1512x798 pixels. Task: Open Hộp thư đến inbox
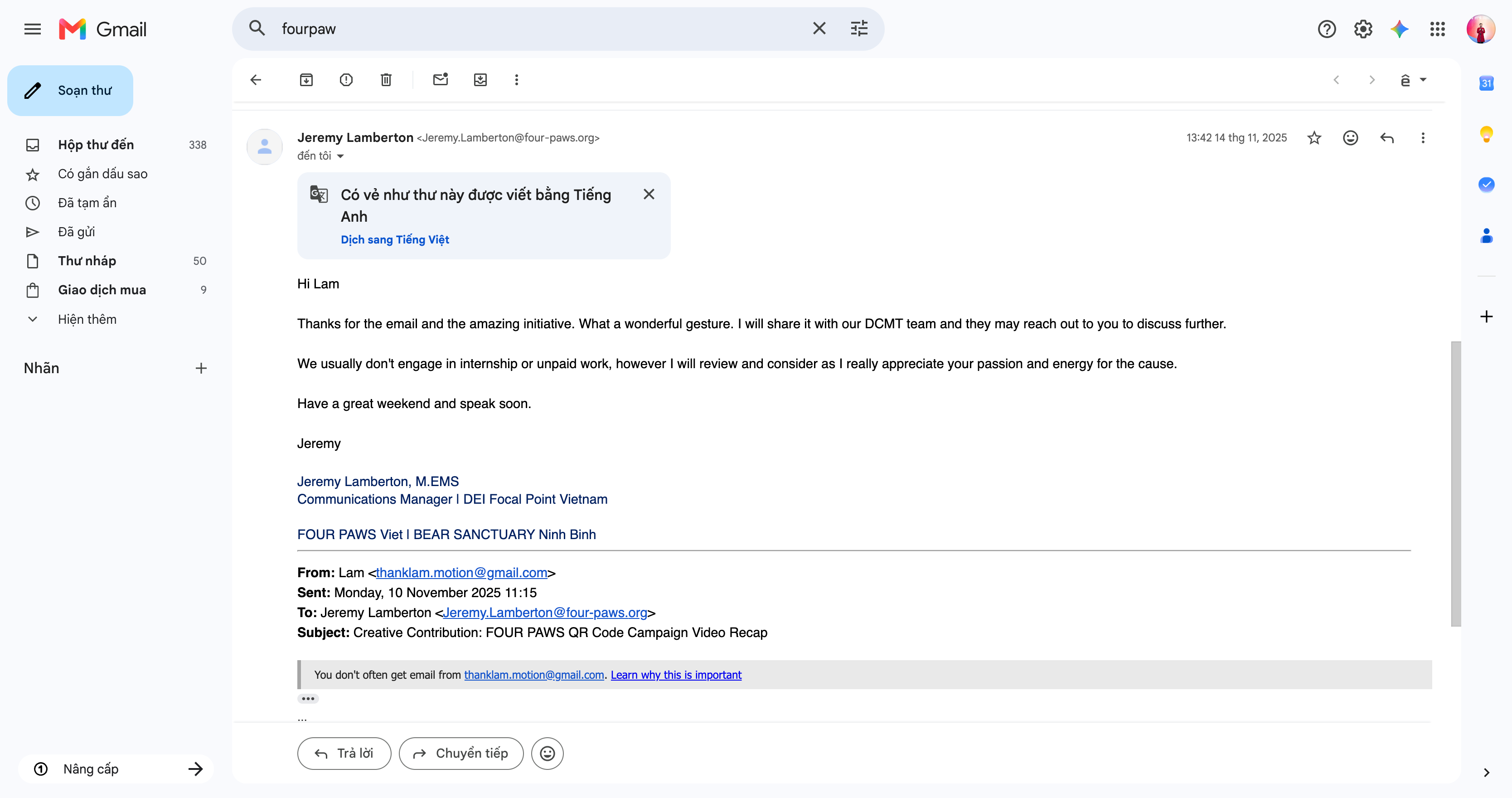116,145
